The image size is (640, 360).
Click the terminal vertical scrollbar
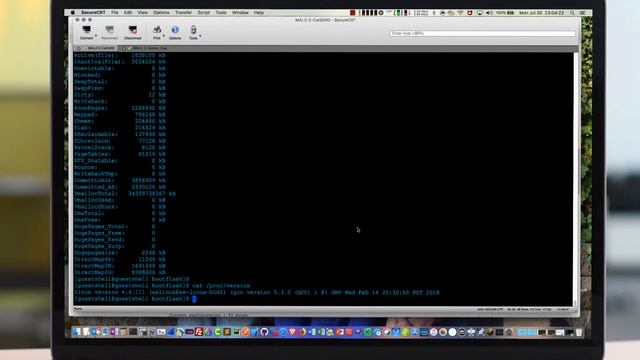576,179
